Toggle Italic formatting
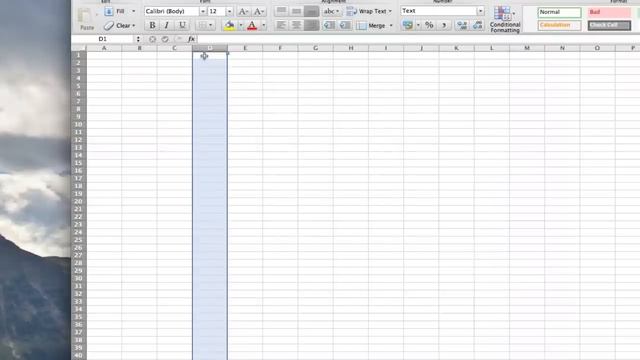640x360 pixels. [167, 25]
